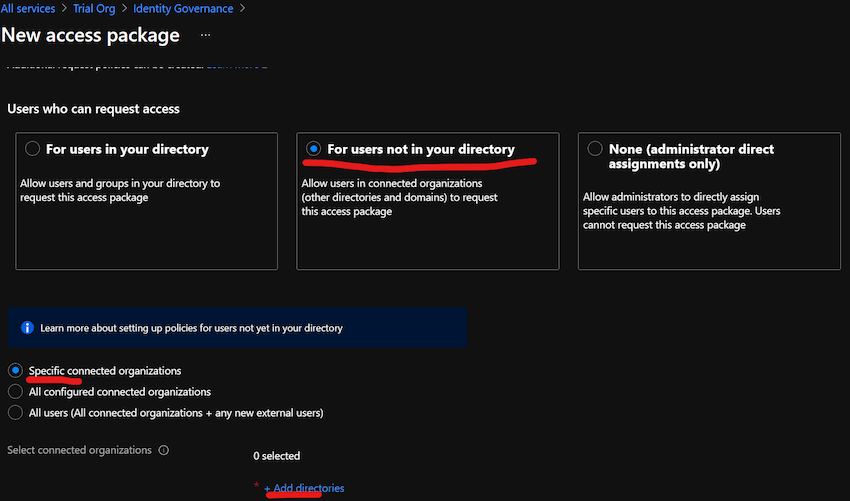Select For users not in your directory option
This screenshot has width=850, height=501.
tap(314, 149)
